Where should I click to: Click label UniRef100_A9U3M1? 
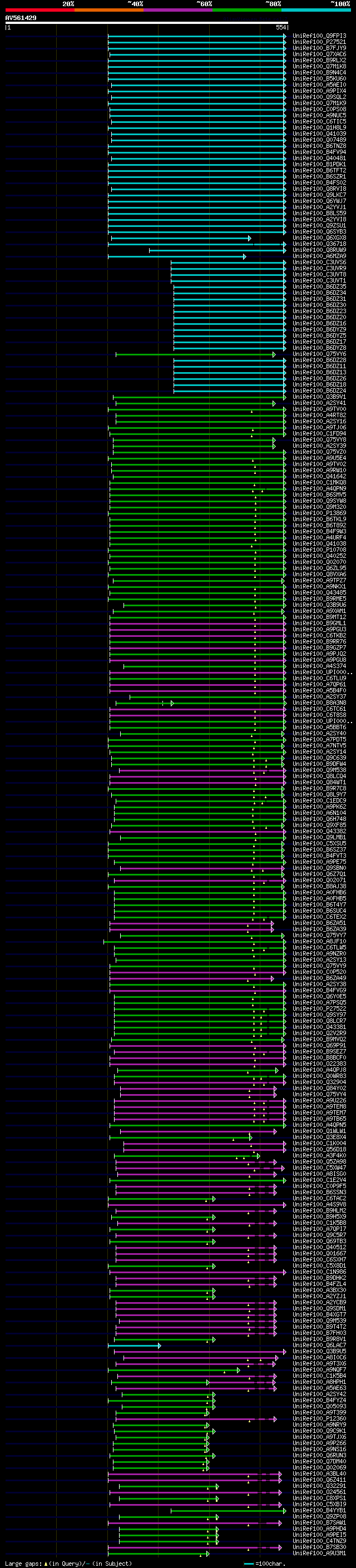(x=319, y=1553)
